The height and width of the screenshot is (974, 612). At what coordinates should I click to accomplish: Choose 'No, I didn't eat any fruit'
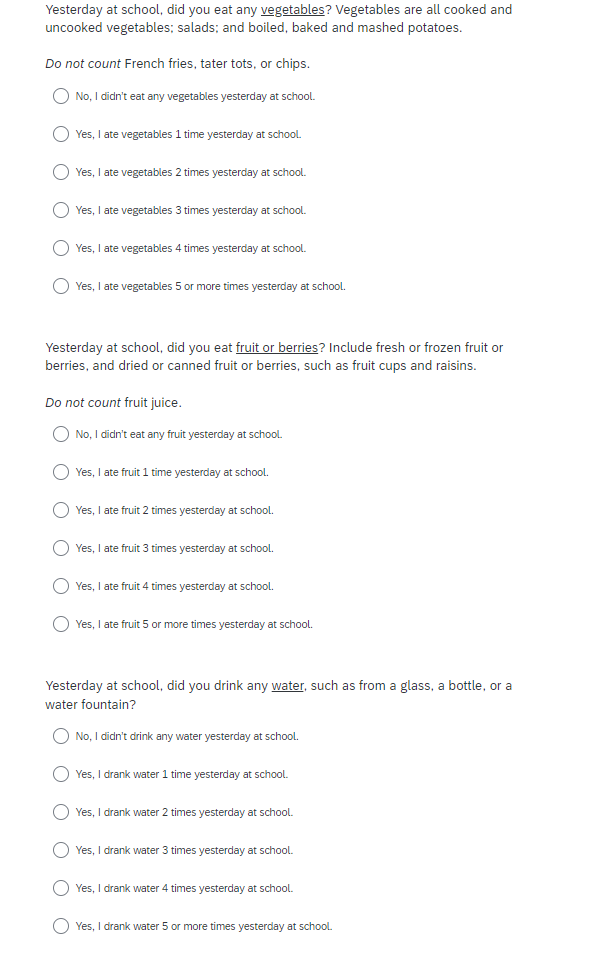[61, 435]
